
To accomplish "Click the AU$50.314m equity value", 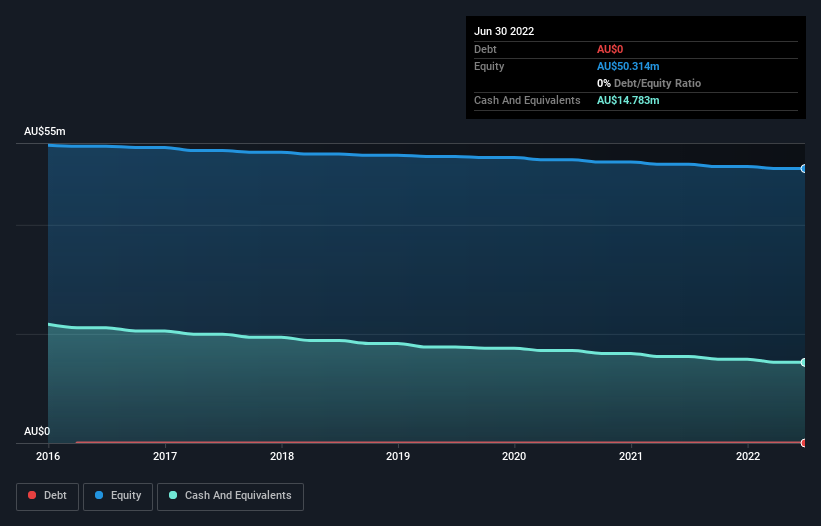I will click(628, 66).
